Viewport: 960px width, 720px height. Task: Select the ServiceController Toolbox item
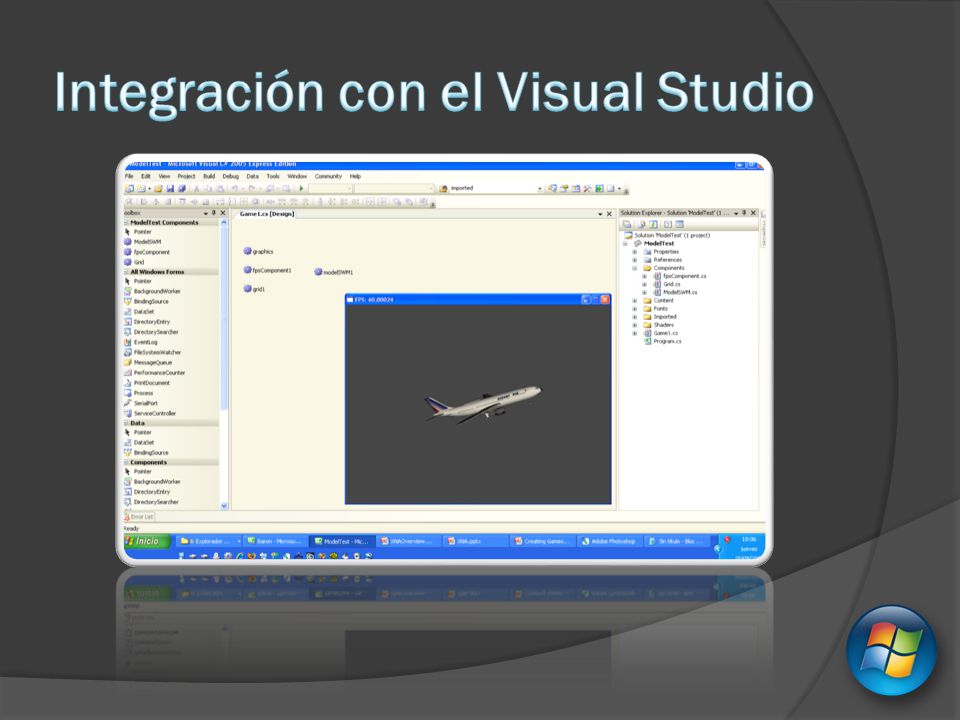pyautogui.click(x=150, y=414)
